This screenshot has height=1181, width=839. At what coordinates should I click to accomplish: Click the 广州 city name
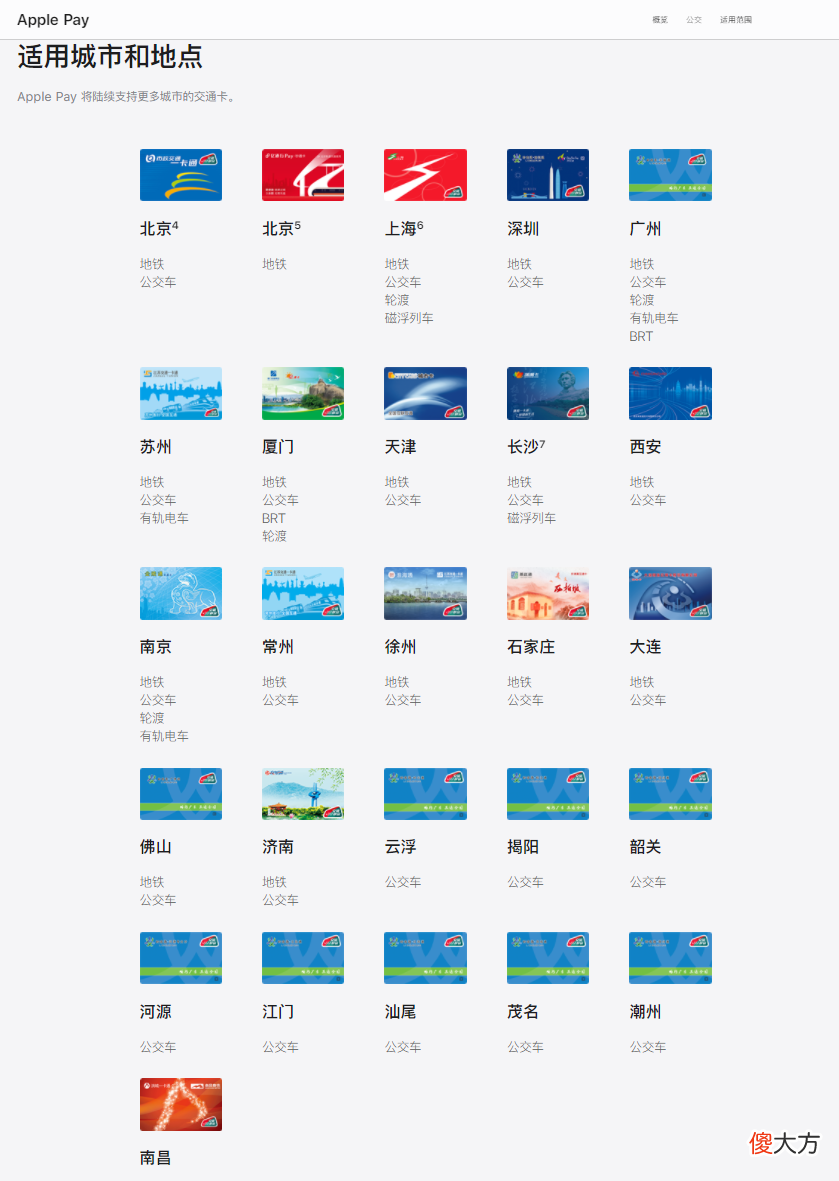[x=645, y=229]
